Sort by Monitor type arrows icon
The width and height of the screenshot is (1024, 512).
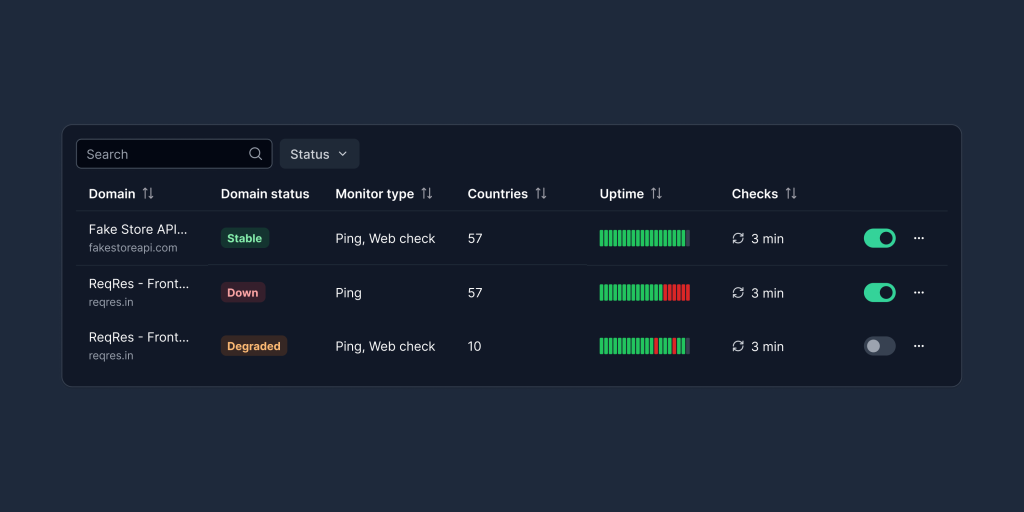427,194
